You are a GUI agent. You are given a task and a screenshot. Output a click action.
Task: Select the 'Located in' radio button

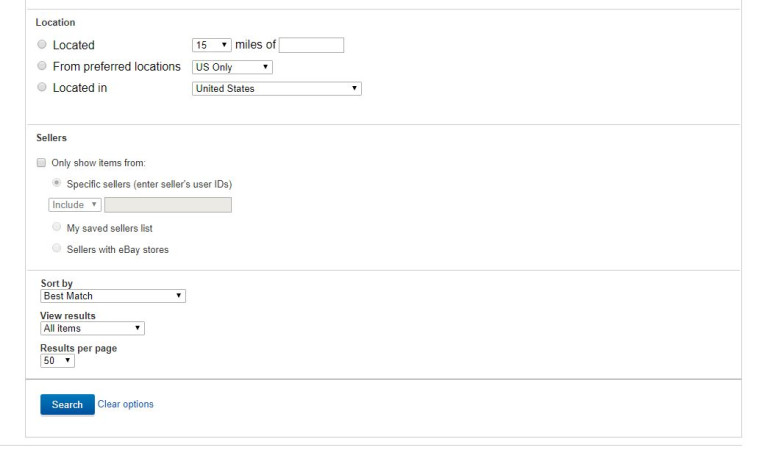click(x=41, y=88)
